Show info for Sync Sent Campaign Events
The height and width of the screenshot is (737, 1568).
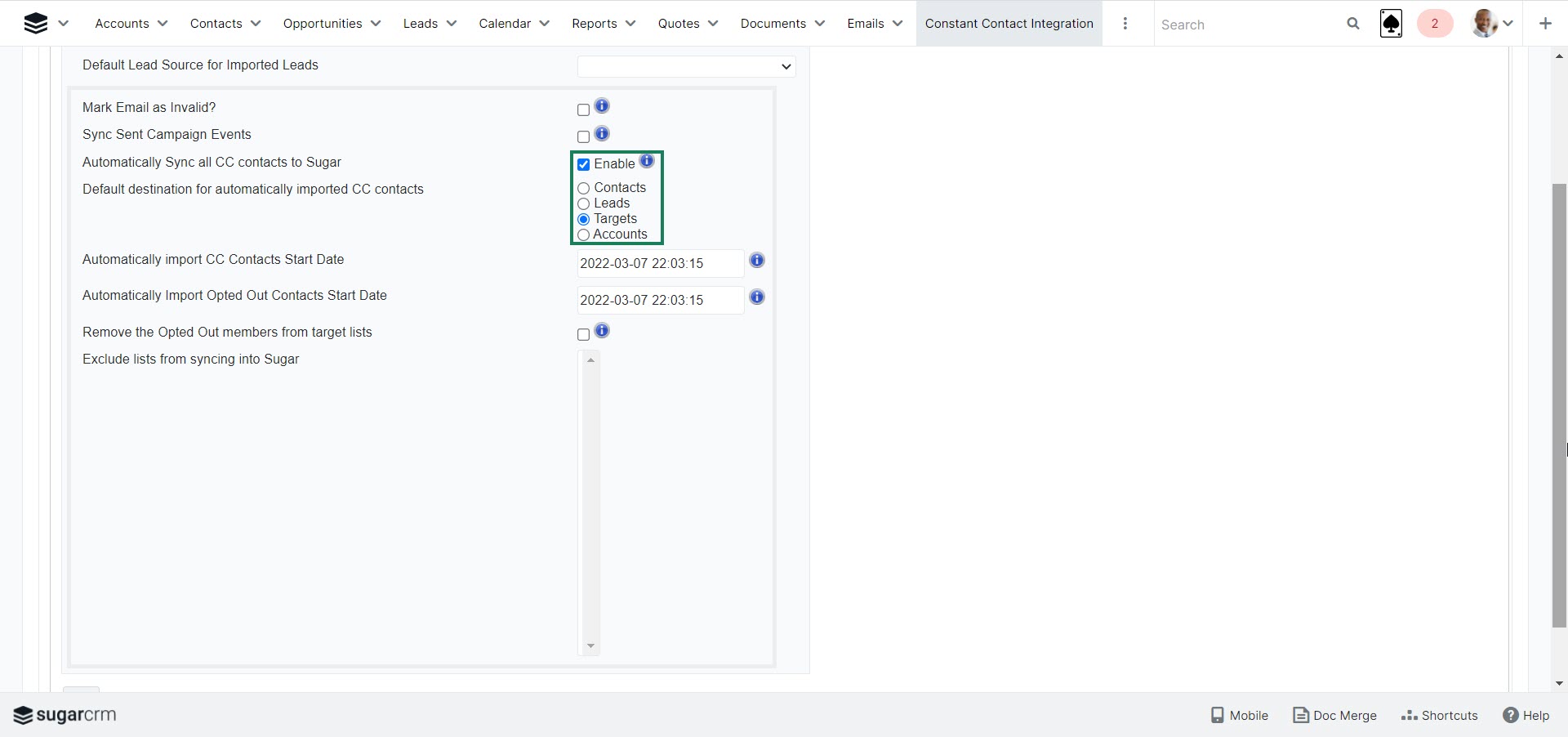[x=602, y=134]
